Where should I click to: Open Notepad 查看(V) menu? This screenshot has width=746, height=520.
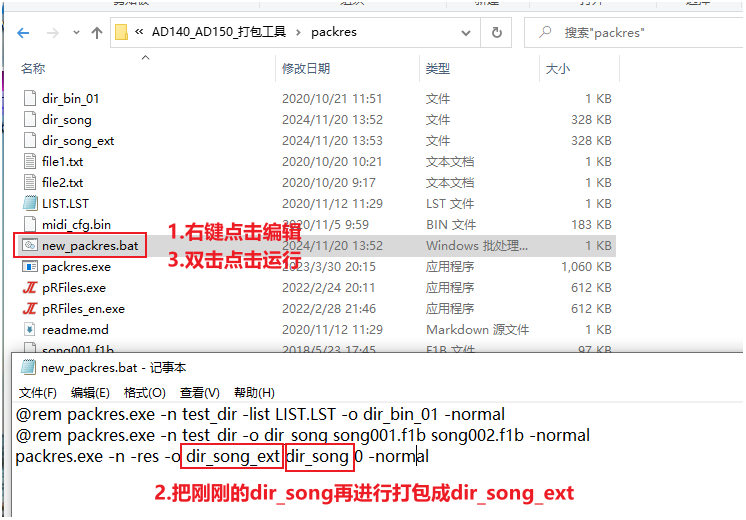pos(200,393)
